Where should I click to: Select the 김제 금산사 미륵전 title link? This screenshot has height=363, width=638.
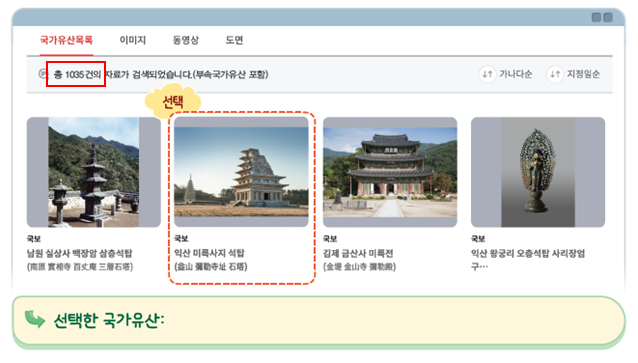tap(358, 254)
